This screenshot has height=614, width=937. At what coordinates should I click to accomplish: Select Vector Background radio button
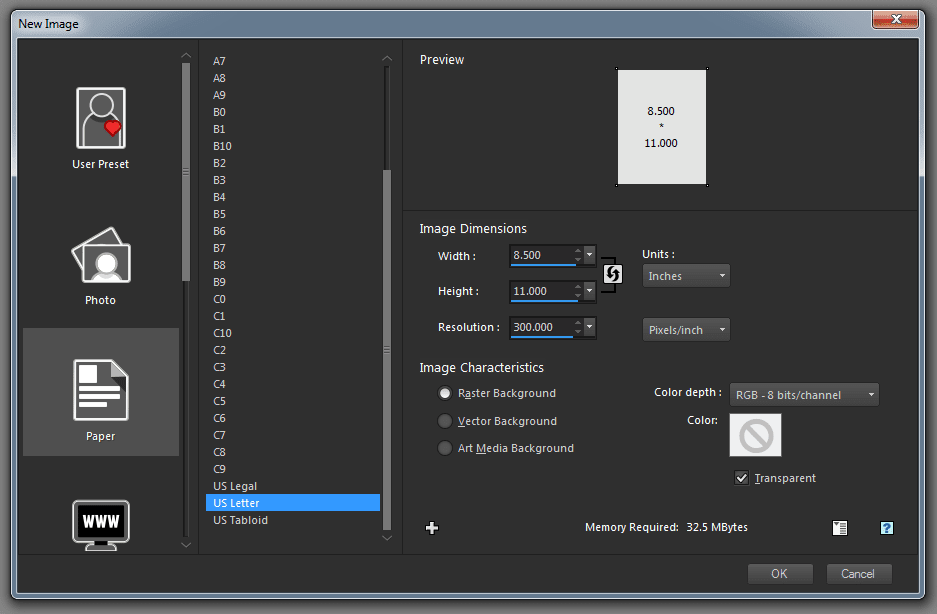[445, 421]
